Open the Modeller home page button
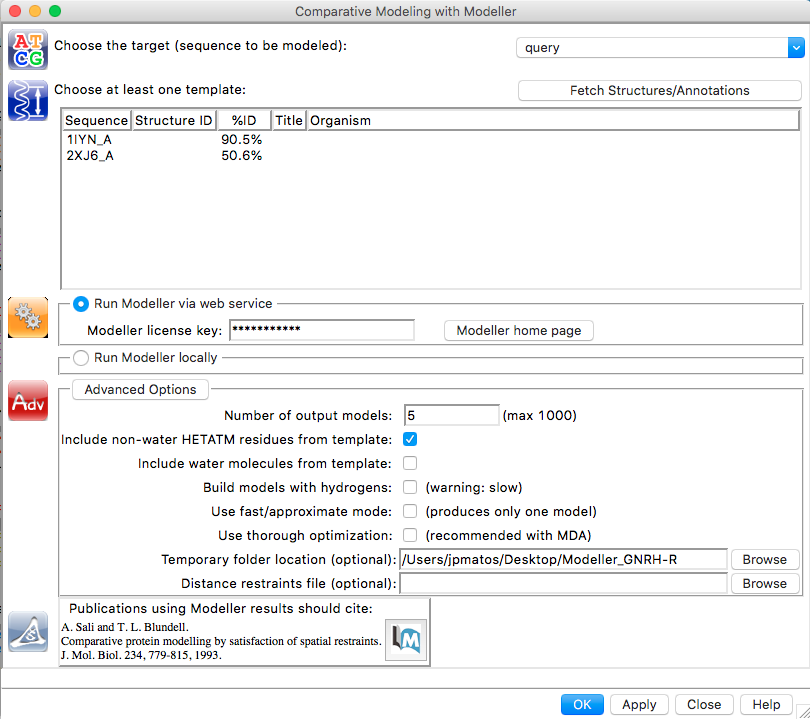The height and width of the screenshot is (719, 810). coord(519,331)
